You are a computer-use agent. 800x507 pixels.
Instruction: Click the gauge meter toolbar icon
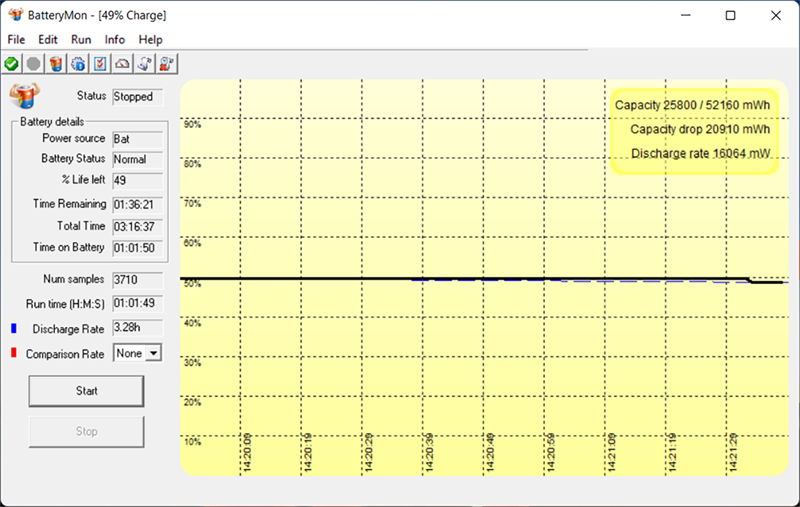pyautogui.click(x=122, y=63)
